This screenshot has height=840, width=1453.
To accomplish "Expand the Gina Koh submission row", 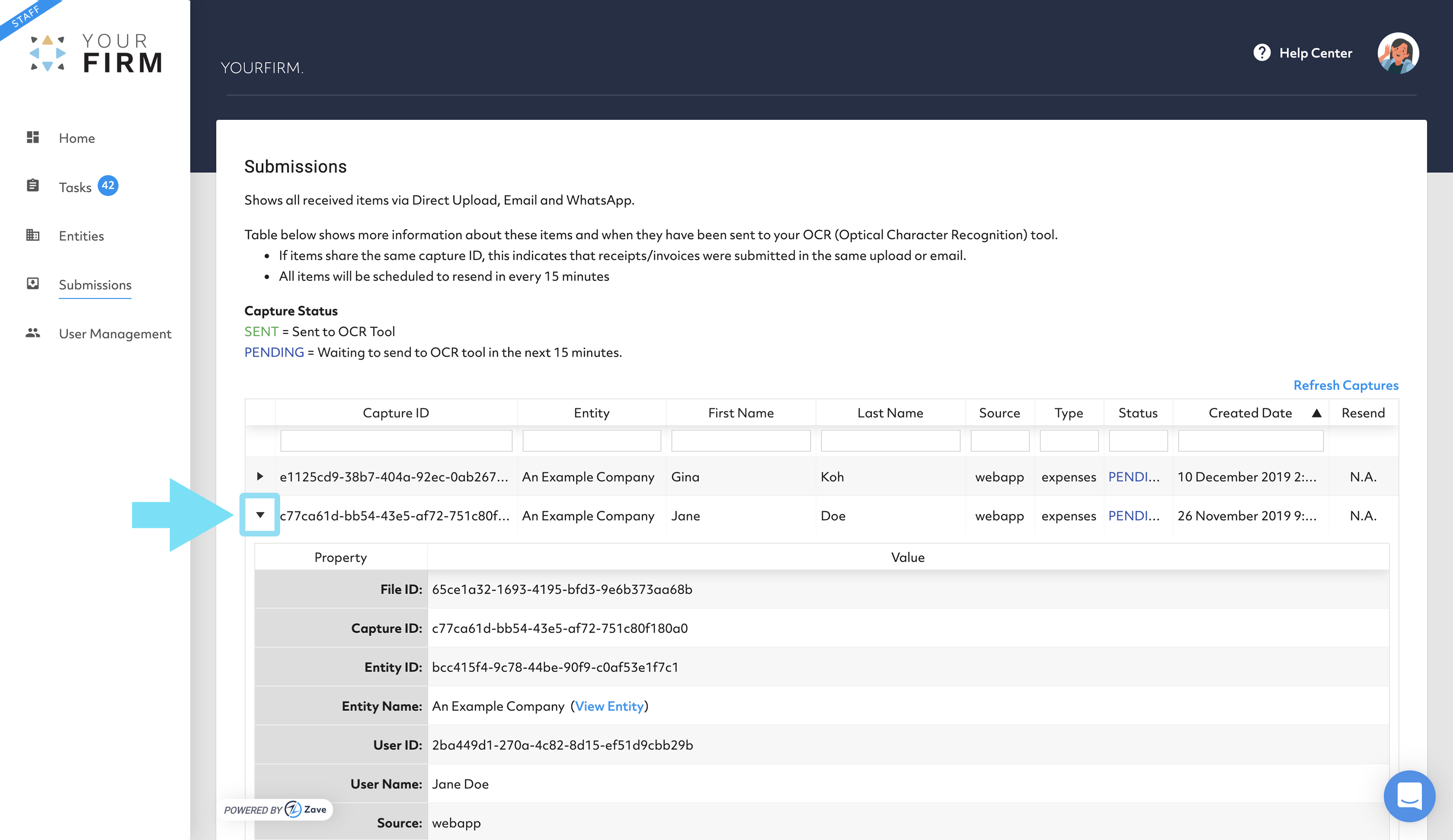I will pos(260,476).
